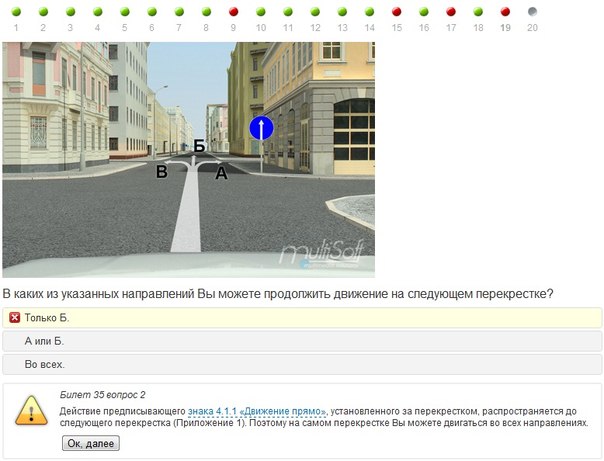Image resolution: width=604 pixels, height=461 pixels.
Task: Click the red X wrong-answer icon
Action: click(15, 318)
